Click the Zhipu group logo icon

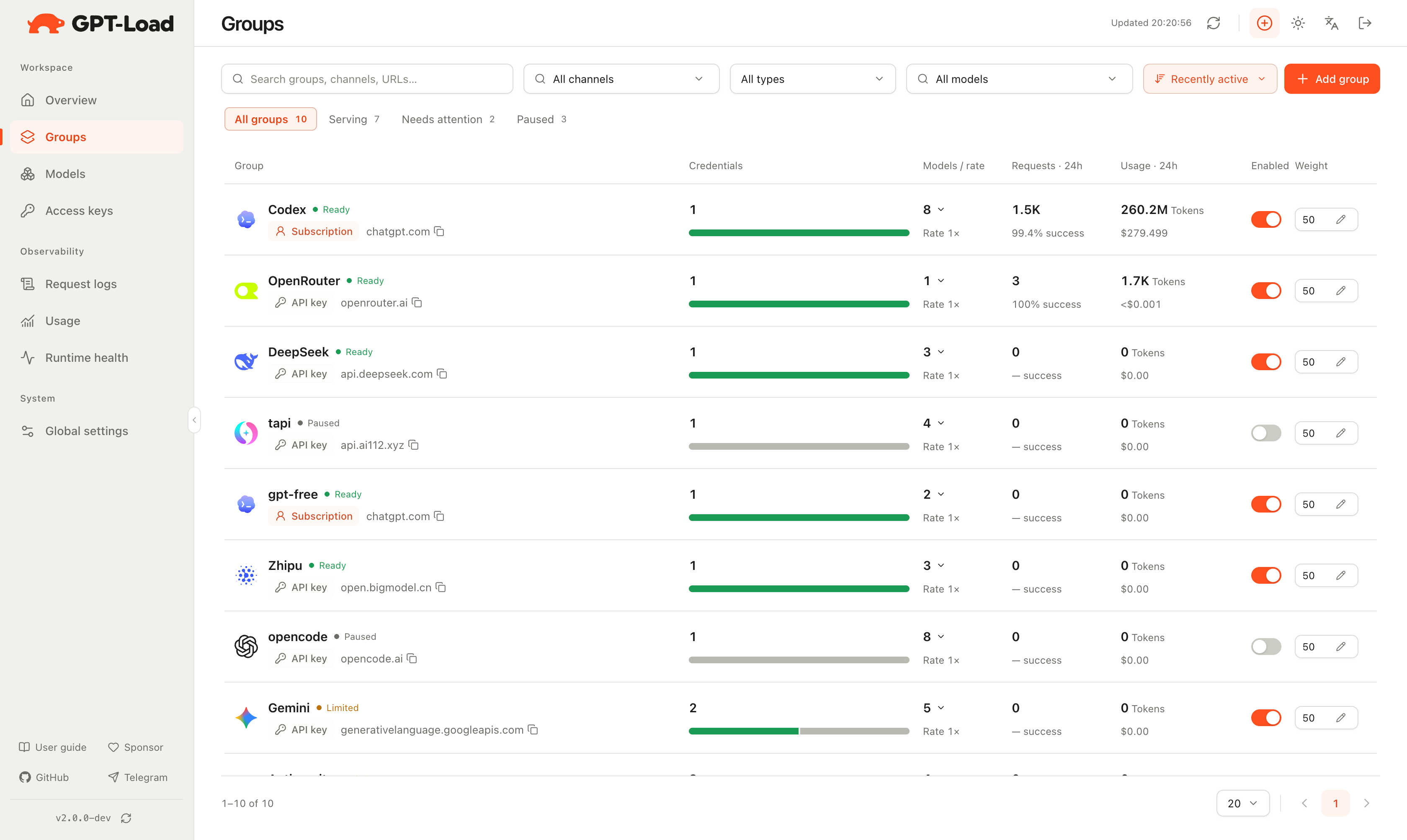[246, 575]
